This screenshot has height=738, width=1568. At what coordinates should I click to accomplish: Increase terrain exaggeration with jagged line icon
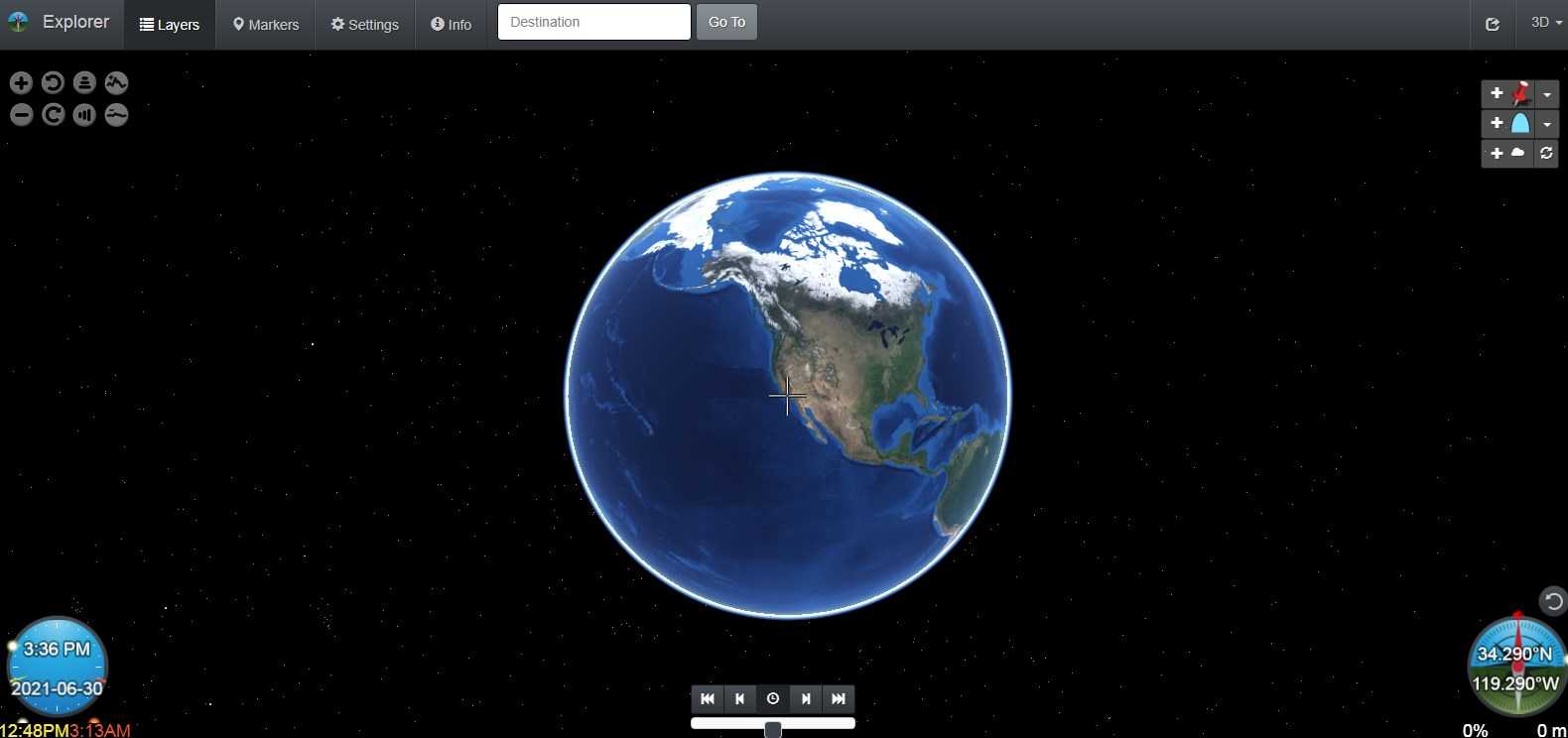pos(116,83)
